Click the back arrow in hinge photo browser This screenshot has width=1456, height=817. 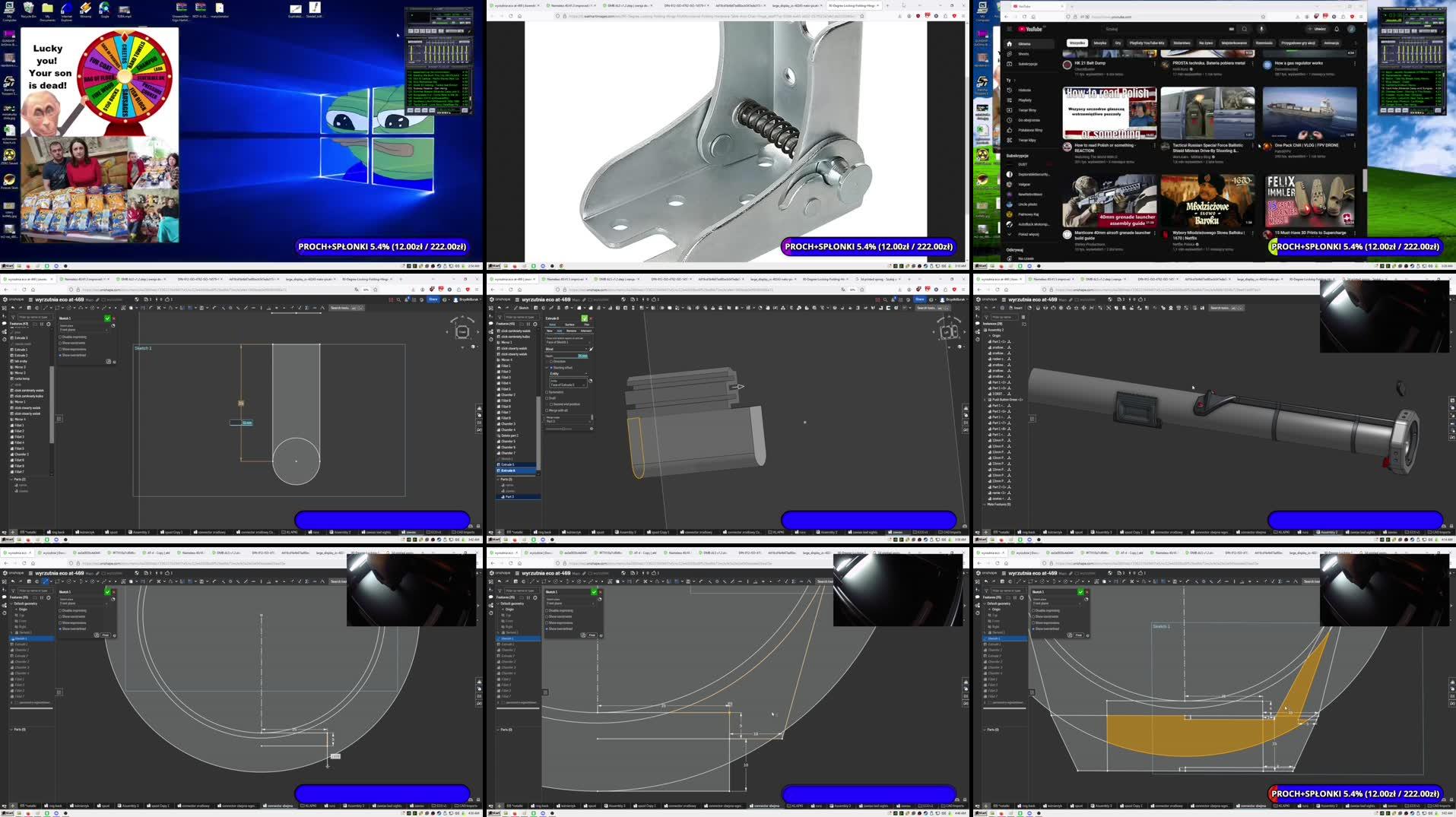493,15
